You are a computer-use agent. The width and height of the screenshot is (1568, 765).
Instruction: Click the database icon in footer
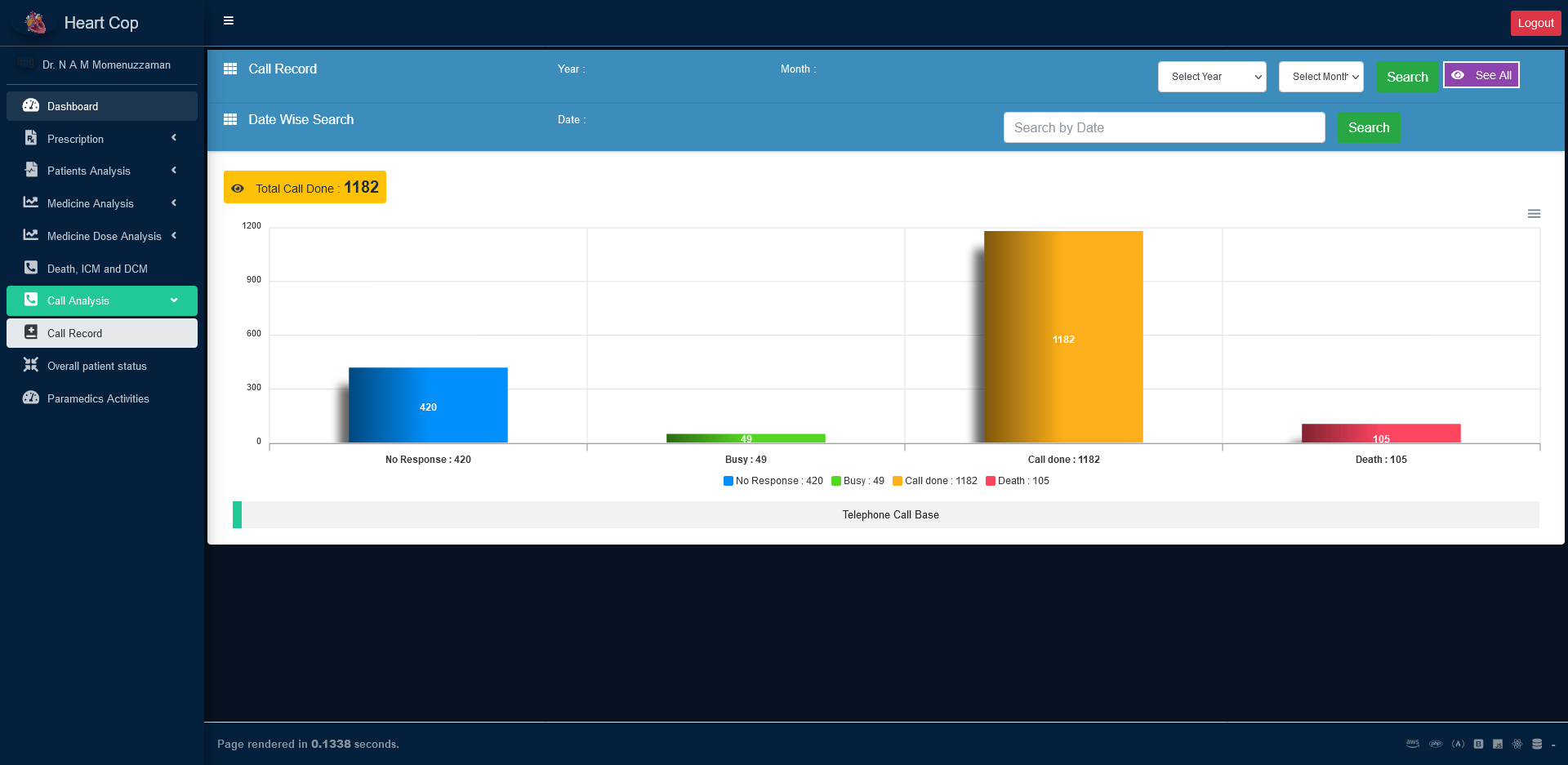coord(1537,744)
